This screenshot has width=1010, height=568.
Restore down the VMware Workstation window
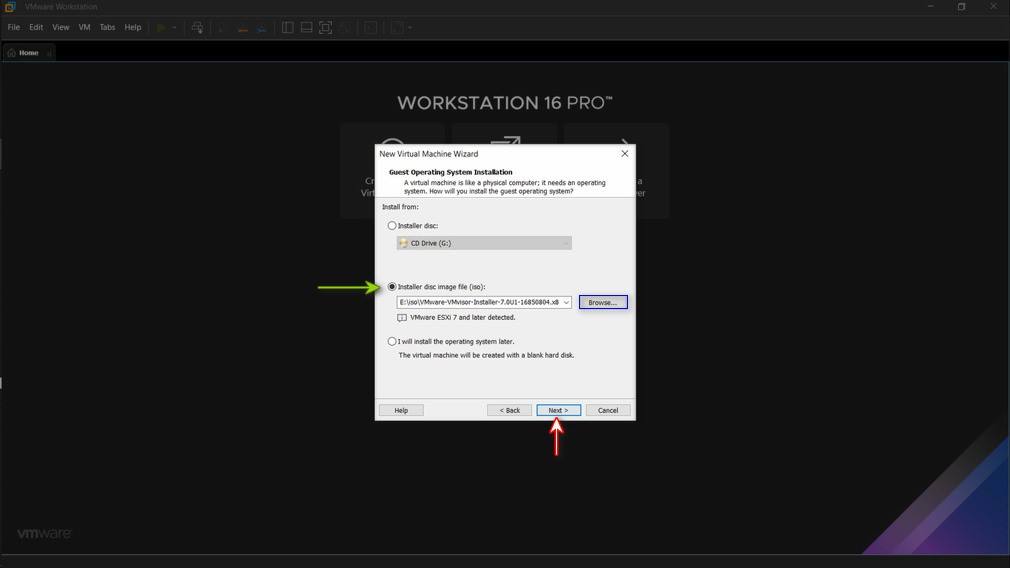click(961, 6)
